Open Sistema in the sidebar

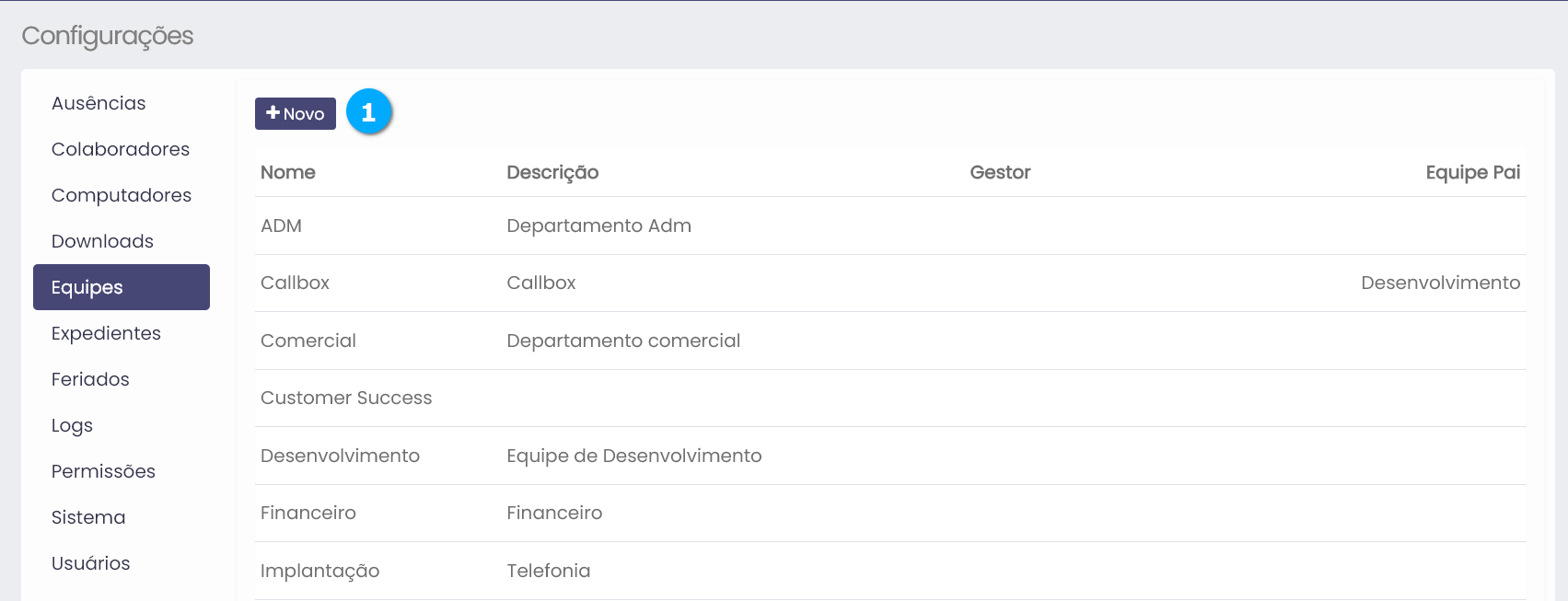coord(88,517)
